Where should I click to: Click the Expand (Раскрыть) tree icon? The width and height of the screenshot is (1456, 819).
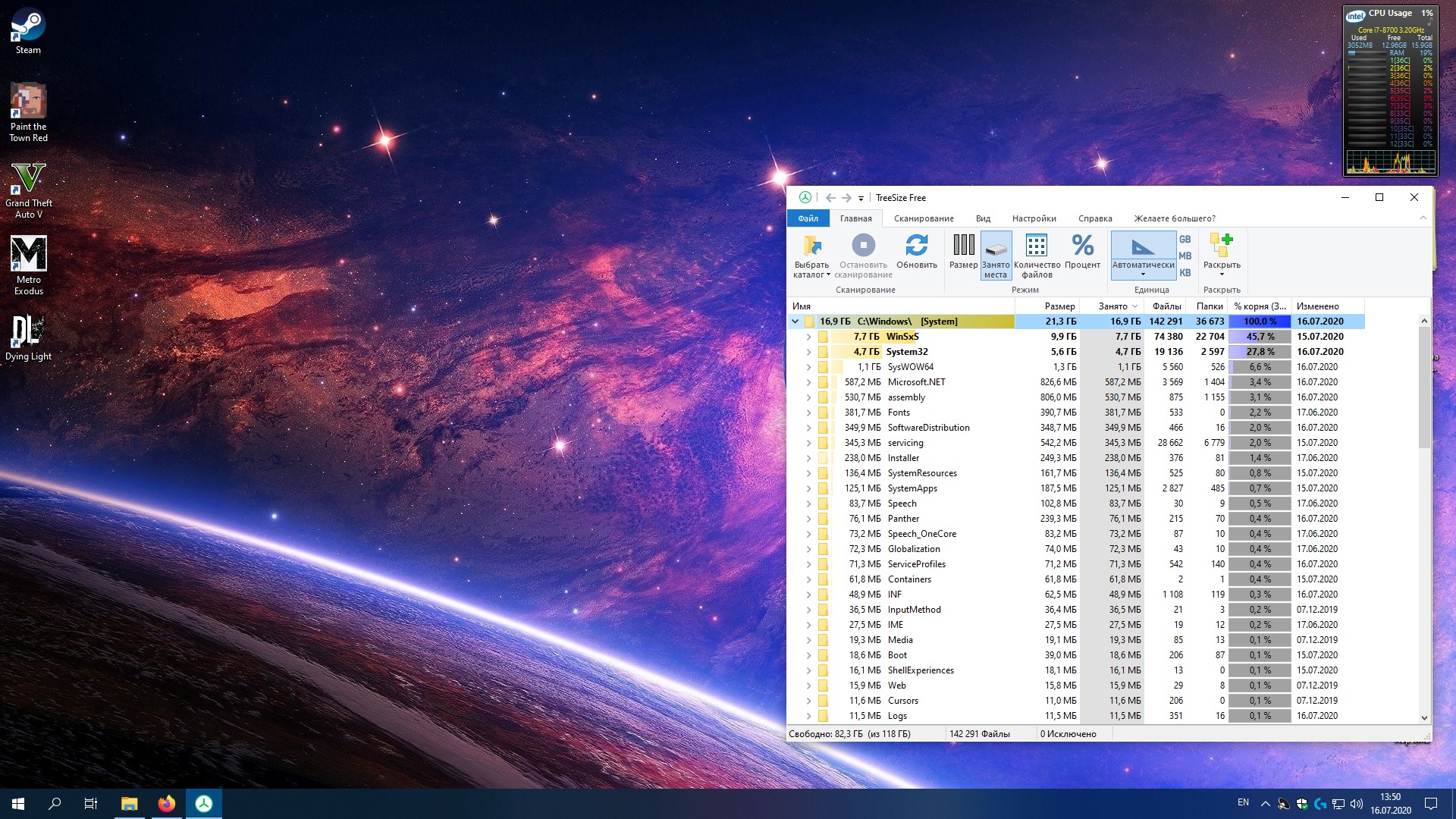[x=1221, y=246]
